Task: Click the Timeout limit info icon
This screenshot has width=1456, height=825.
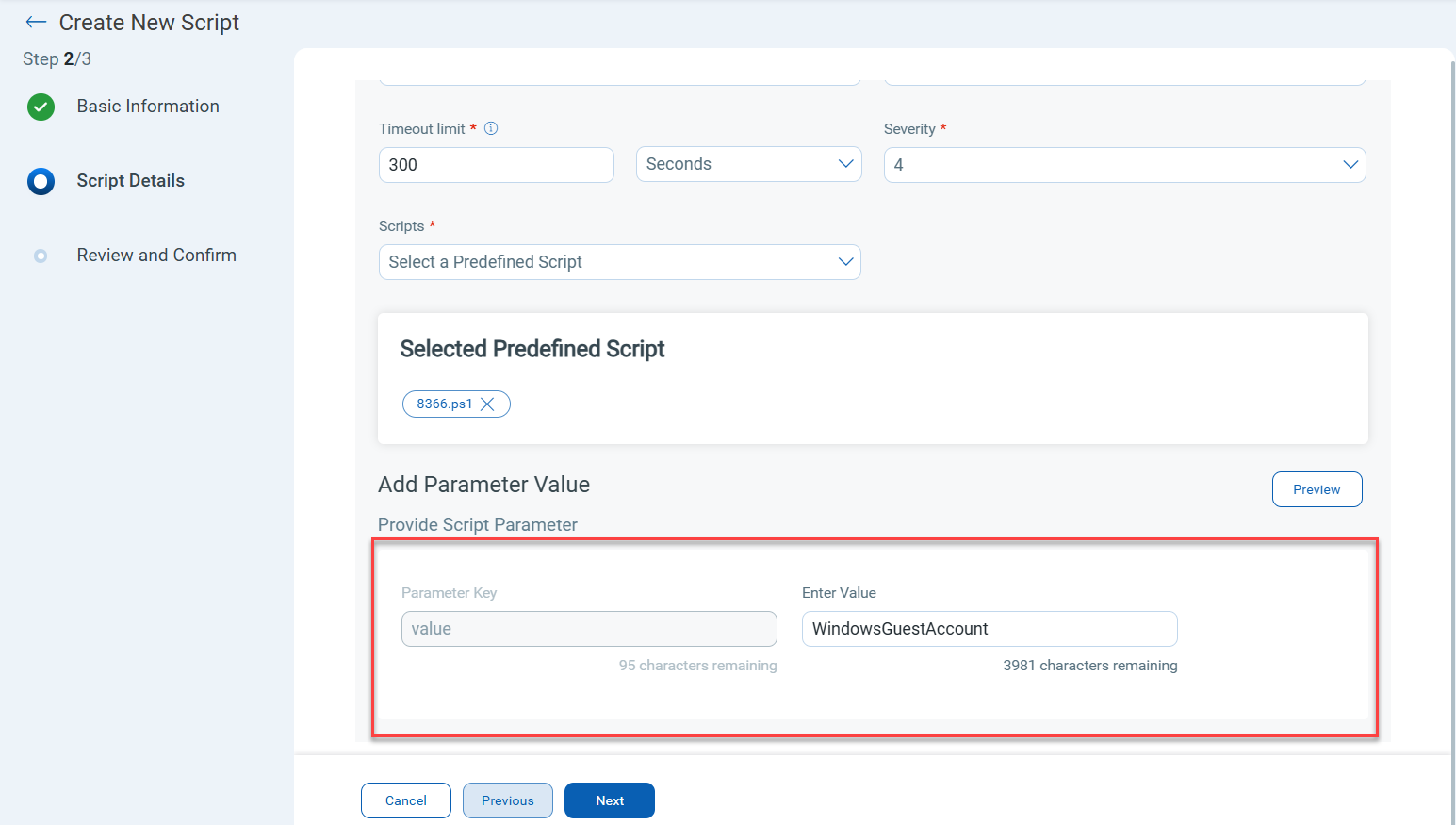Action: click(491, 128)
